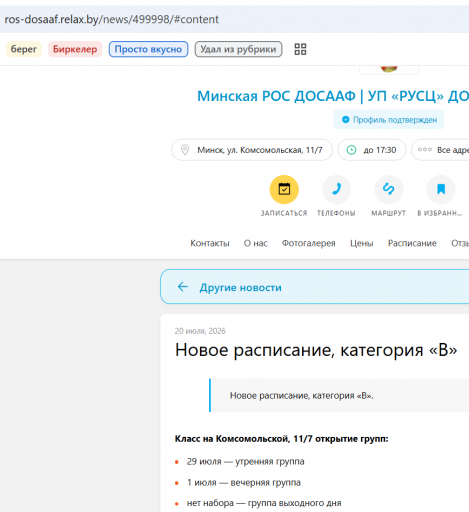The height and width of the screenshot is (512, 469).
Task: Click the «МАРШРУТ» label
Action: coord(389,213)
